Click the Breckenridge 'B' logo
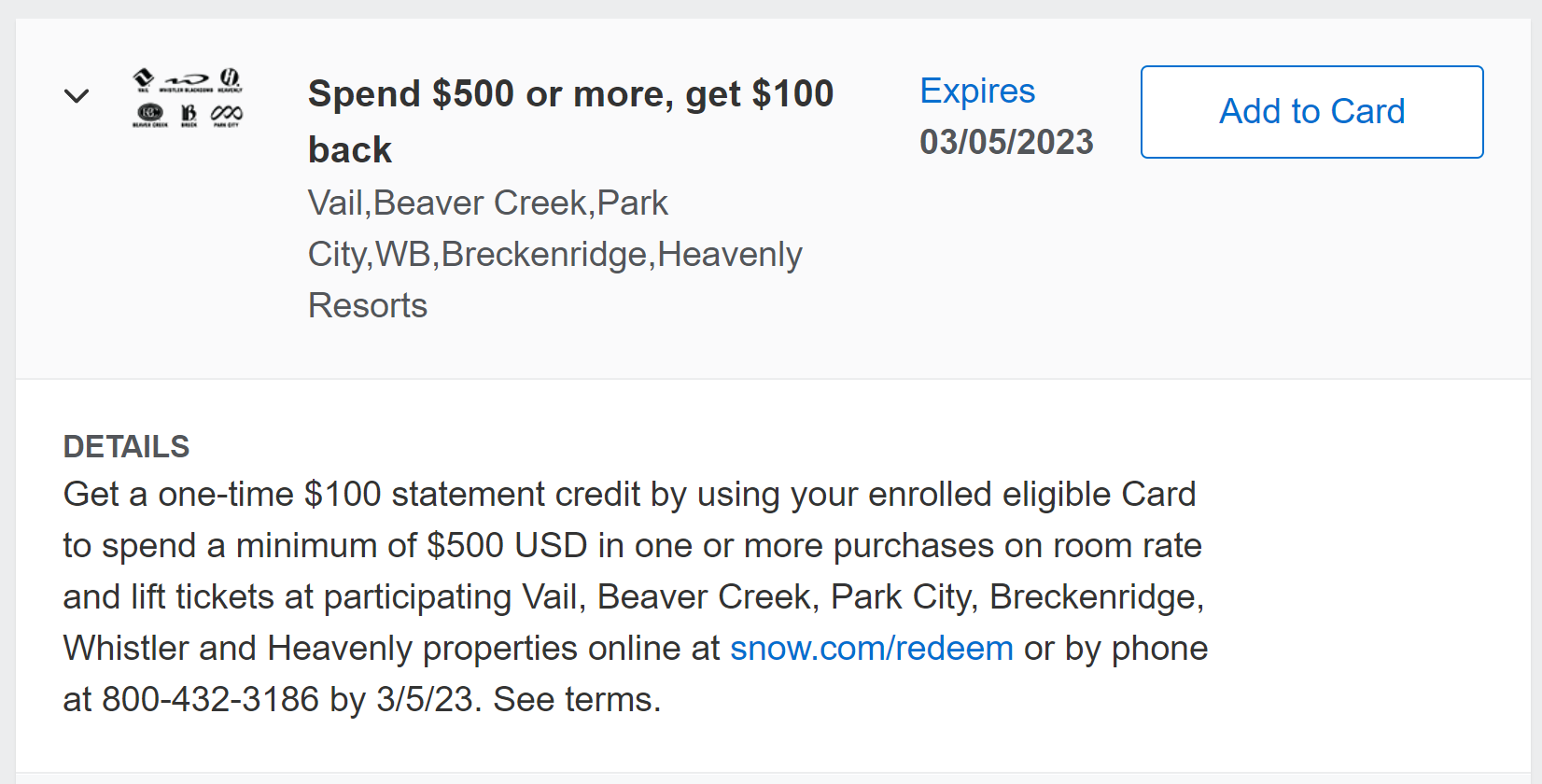 pos(189,115)
